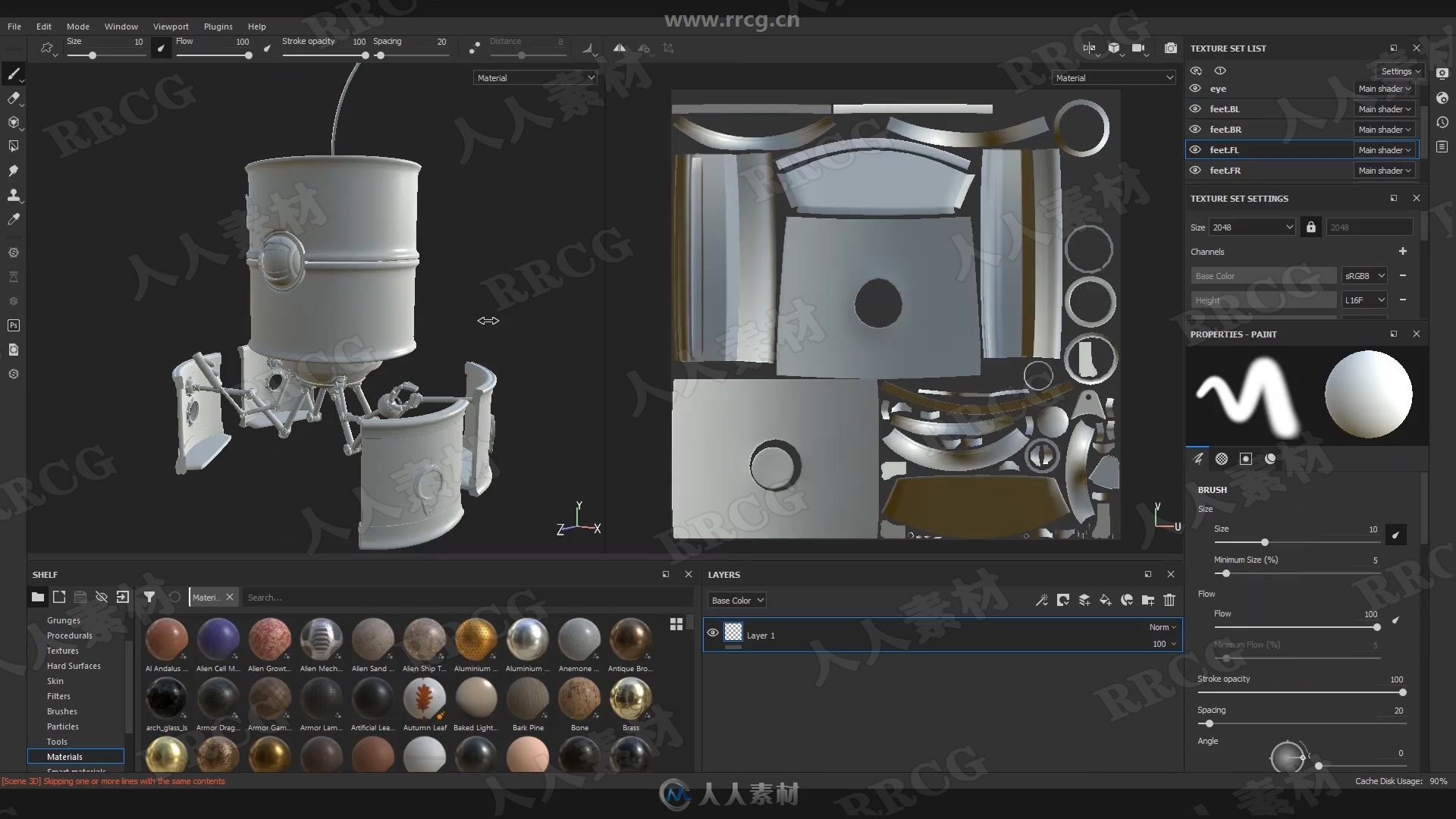Click the Add layer icon in Layers panel
The image size is (1456, 819).
point(1084,600)
